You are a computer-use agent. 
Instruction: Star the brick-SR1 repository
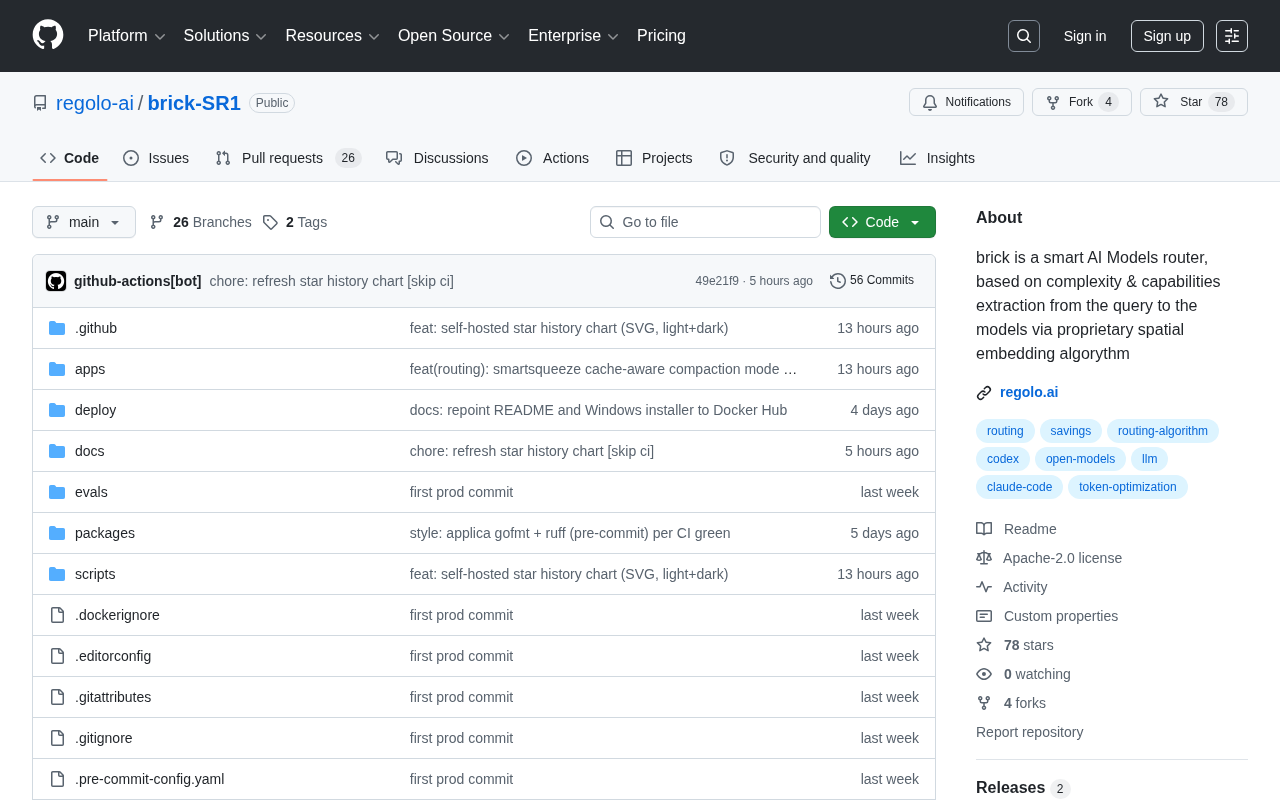point(1194,102)
